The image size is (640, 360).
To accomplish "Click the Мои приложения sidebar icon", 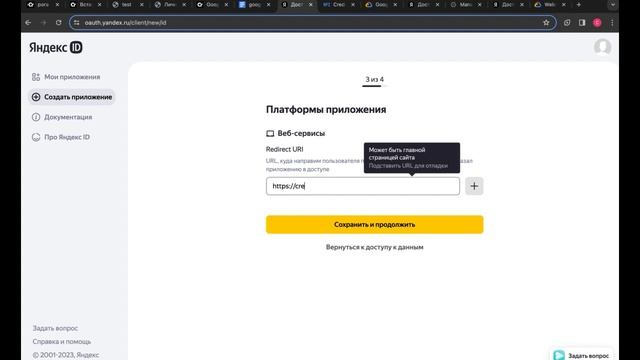I will coord(36,77).
